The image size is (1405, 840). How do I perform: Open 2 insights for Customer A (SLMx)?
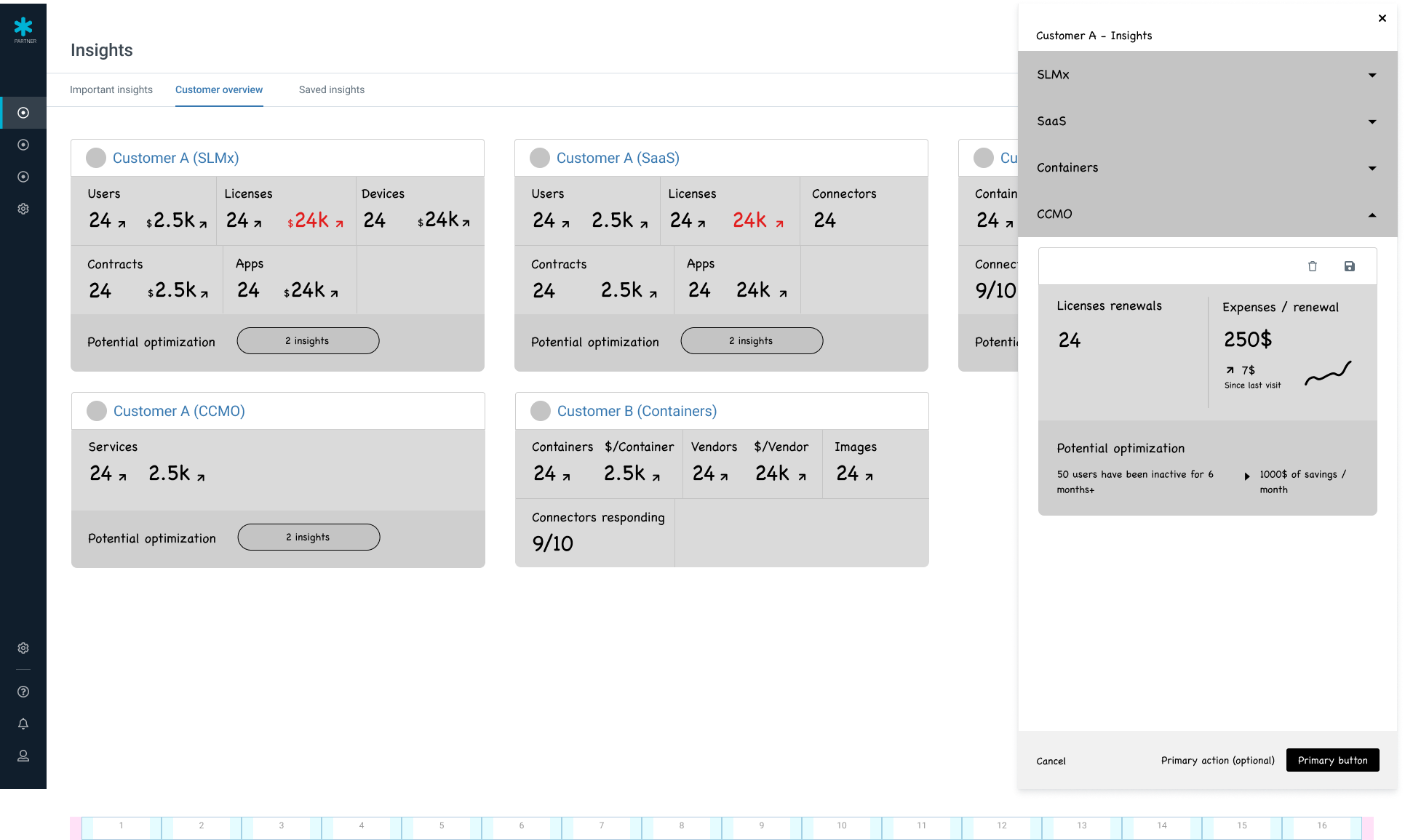308,340
